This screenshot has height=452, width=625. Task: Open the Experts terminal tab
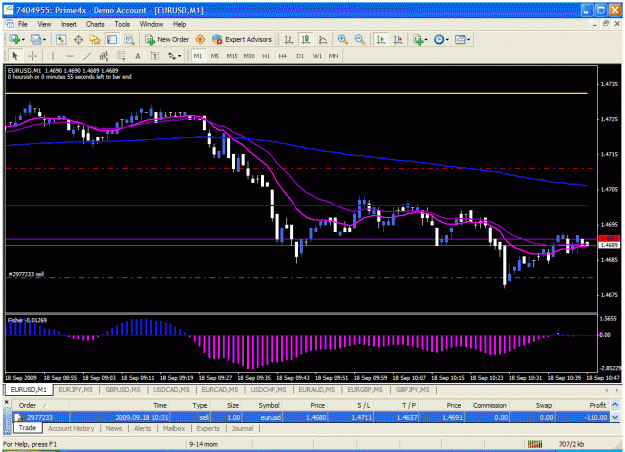click(208, 428)
